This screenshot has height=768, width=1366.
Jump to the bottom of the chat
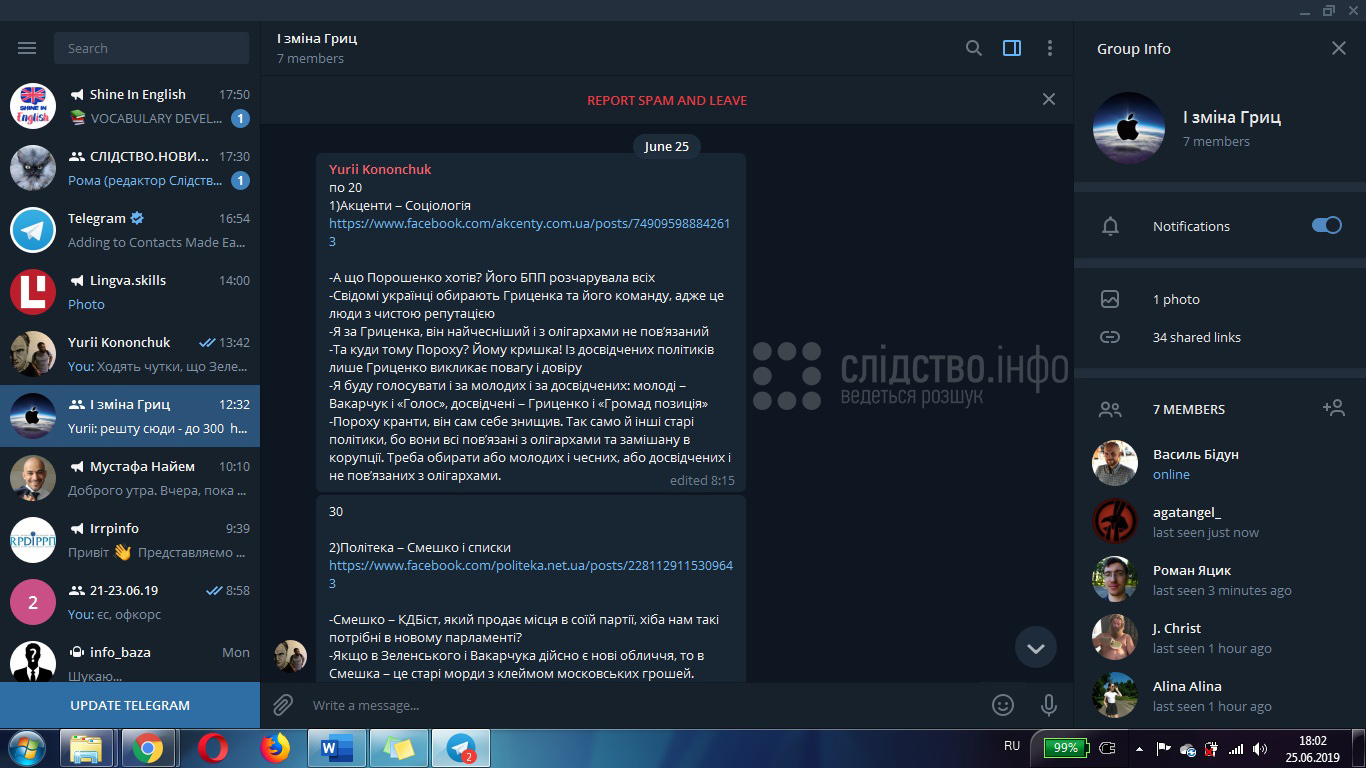(1036, 648)
